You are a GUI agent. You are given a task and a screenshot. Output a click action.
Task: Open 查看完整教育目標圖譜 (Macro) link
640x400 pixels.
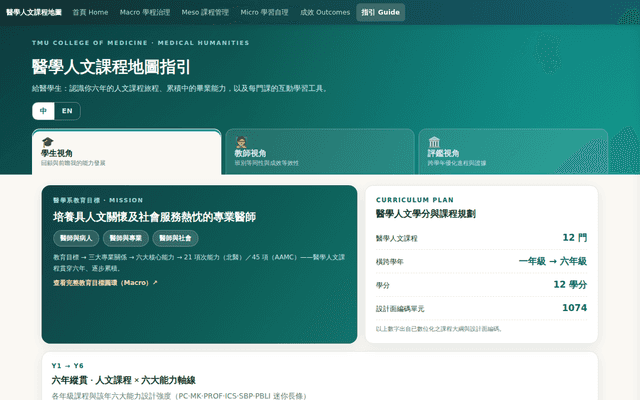[105, 282]
